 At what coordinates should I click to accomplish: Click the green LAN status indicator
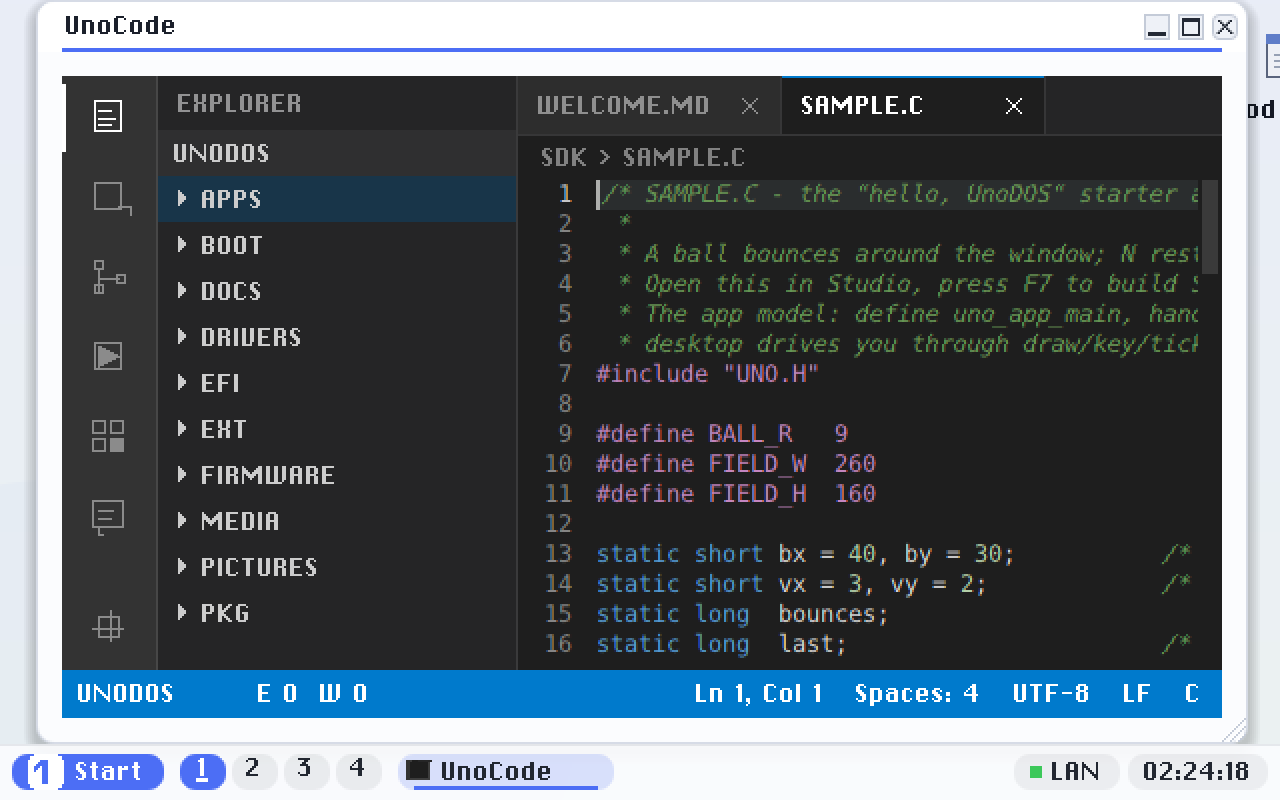click(x=1035, y=772)
